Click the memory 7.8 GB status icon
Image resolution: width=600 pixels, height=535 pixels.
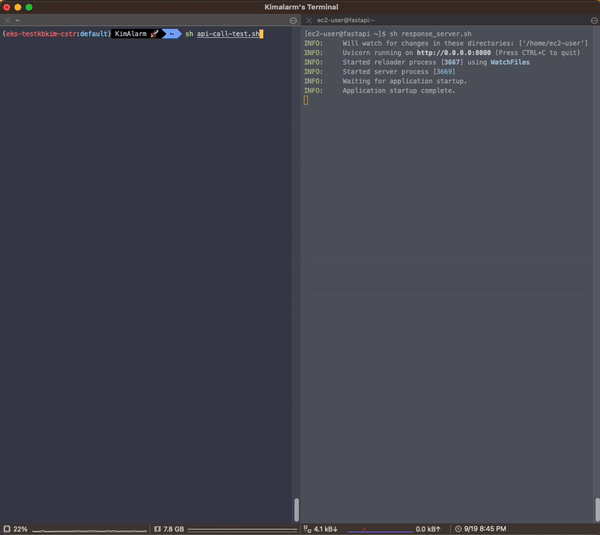pyautogui.click(x=157, y=529)
